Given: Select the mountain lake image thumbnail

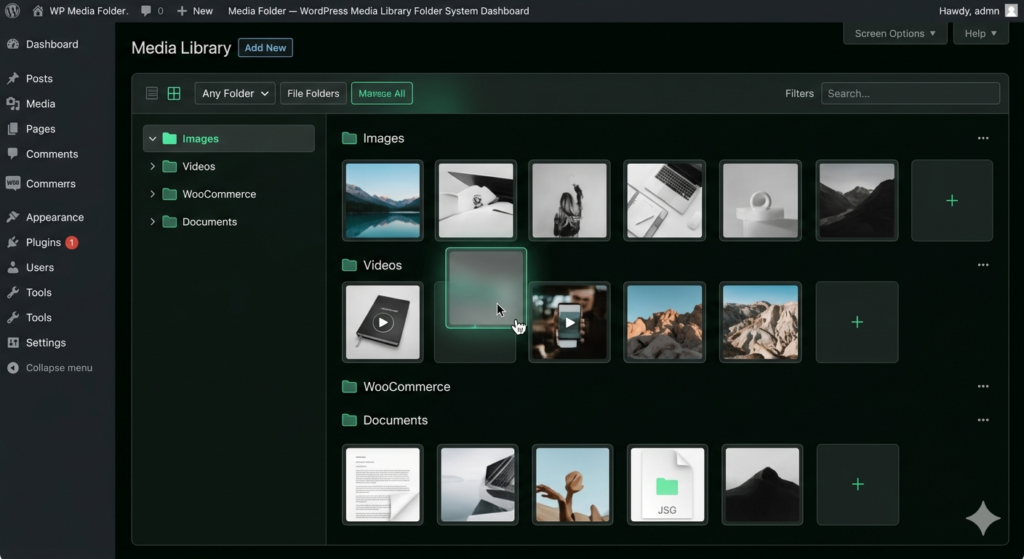Looking at the screenshot, I should pyautogui.click(x=383, y=200).
